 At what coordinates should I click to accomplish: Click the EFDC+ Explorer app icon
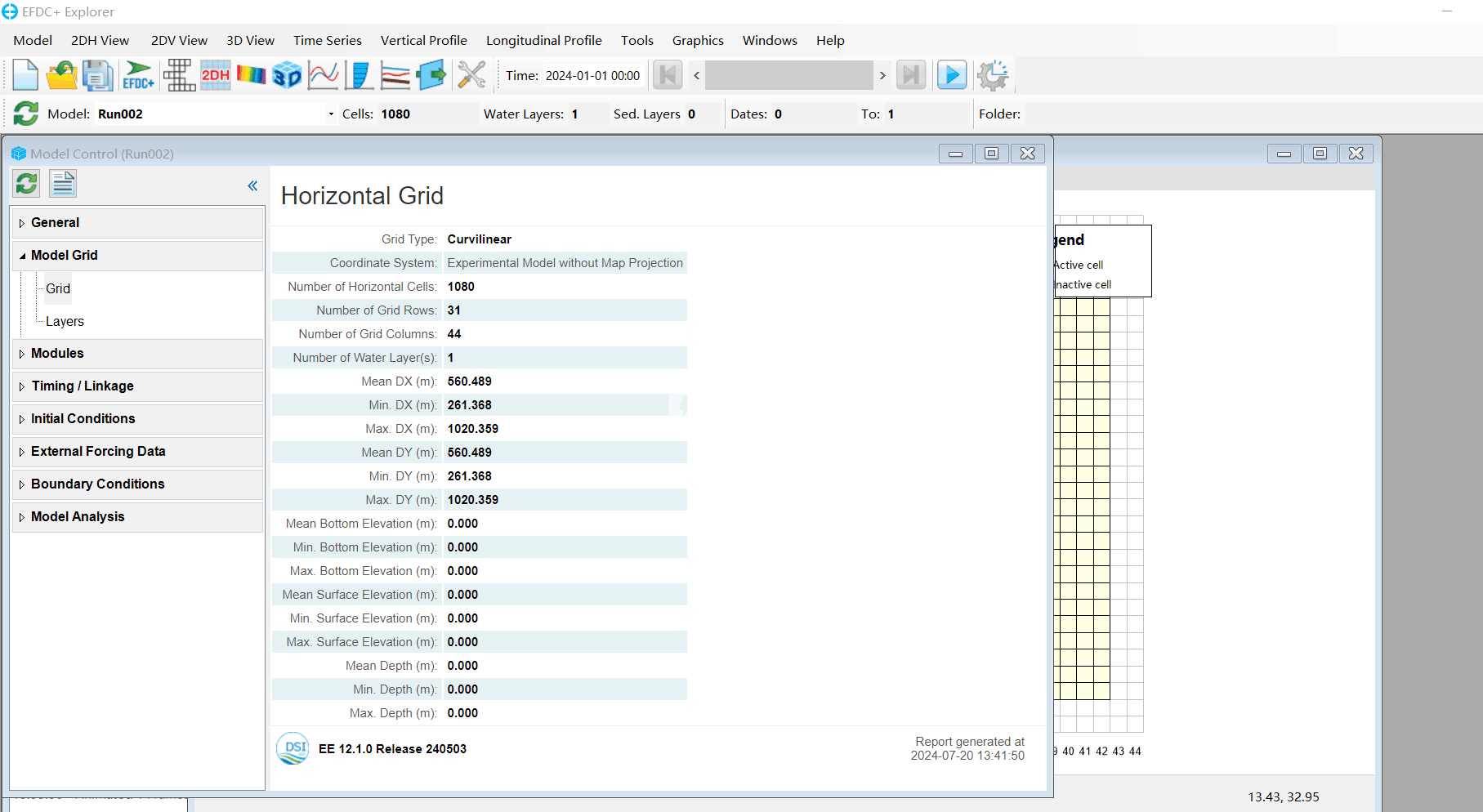pos(10,11)
